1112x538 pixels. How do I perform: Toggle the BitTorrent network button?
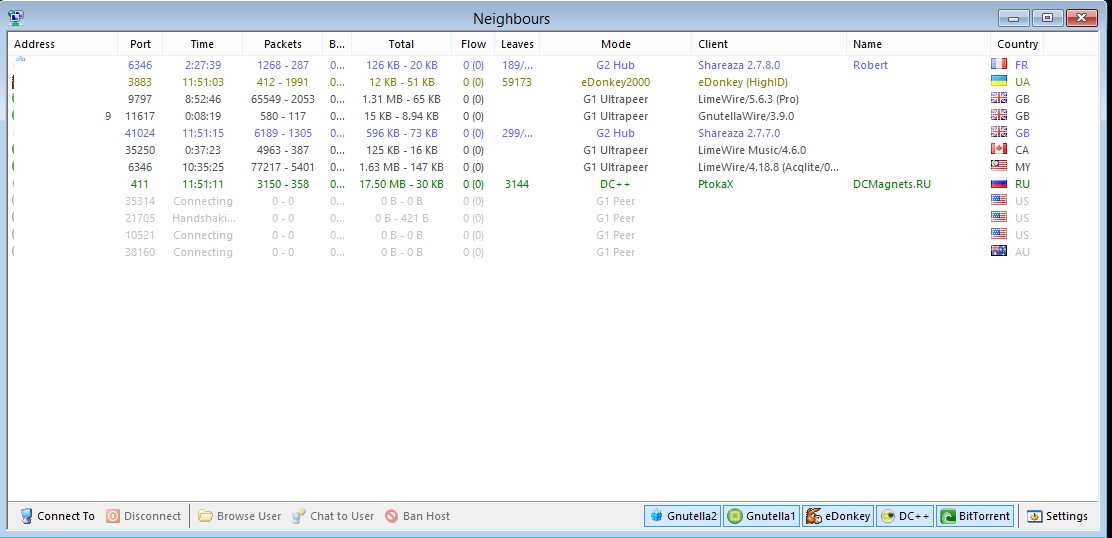click(976, 516)
